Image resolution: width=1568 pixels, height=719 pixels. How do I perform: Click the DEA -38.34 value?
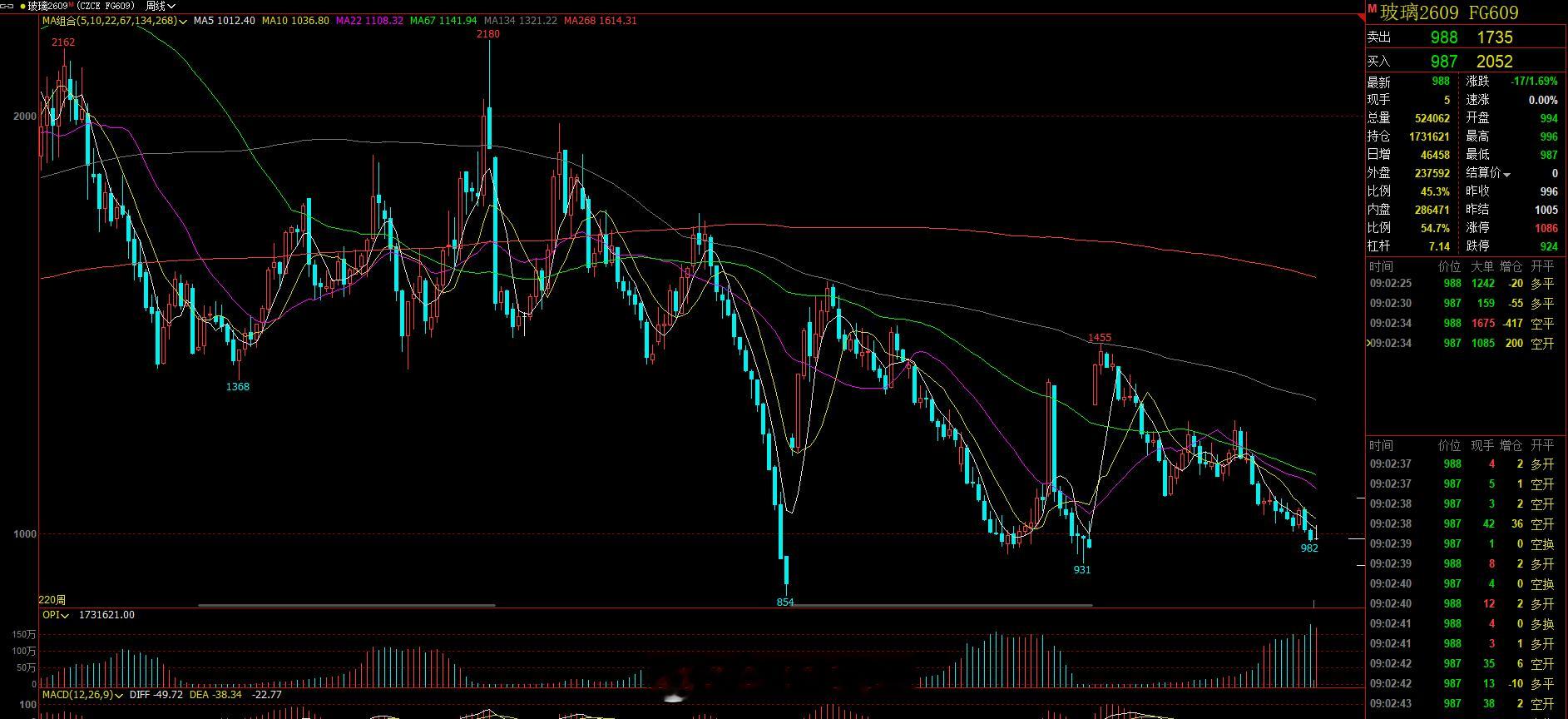(216, 694)
